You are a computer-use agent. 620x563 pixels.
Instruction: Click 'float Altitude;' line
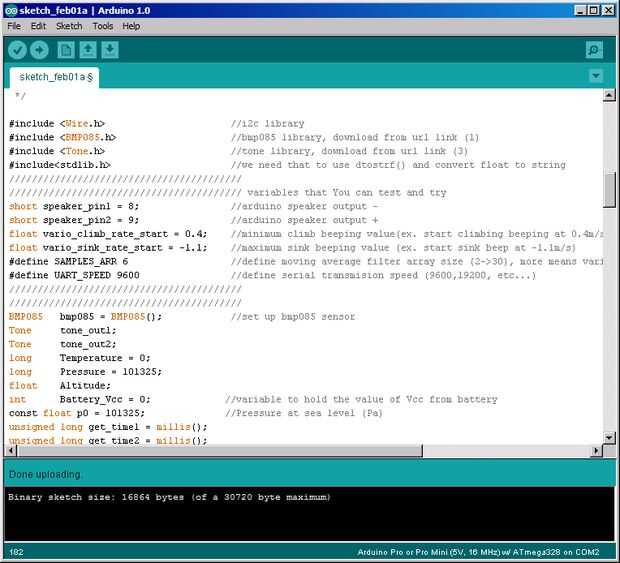click(x=60, y=386)
